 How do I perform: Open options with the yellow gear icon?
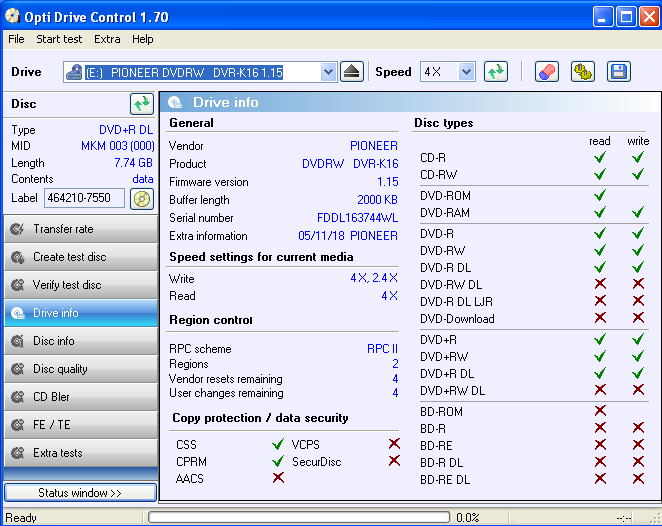click(x=583, y=72)
